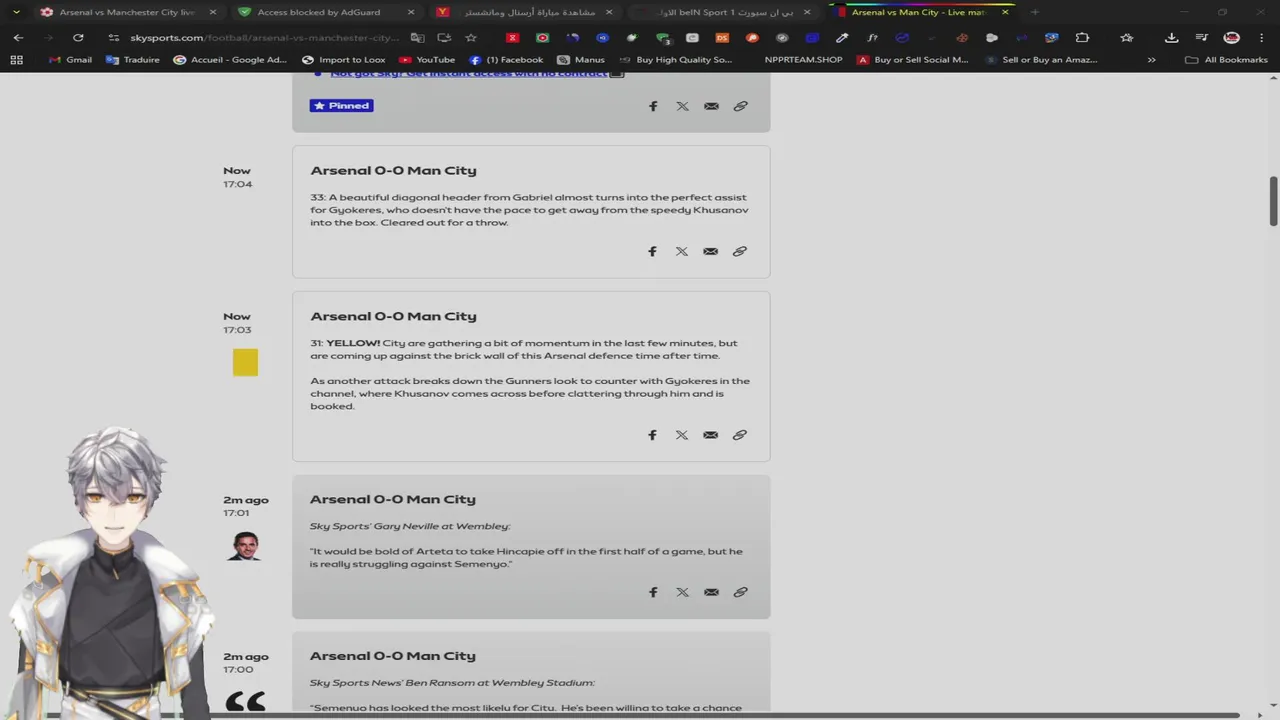Click the blue Pinned badge
The width and height of the screenshot is (1280, 720).
pos(341,106)
